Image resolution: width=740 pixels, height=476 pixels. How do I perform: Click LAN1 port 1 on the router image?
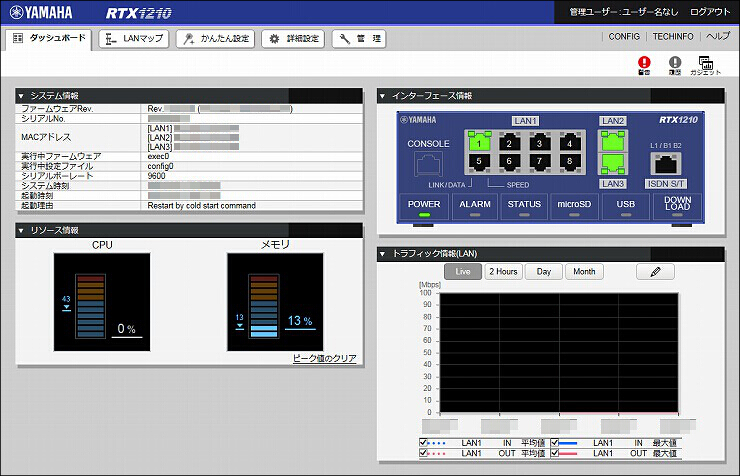(x=479, y=142)
